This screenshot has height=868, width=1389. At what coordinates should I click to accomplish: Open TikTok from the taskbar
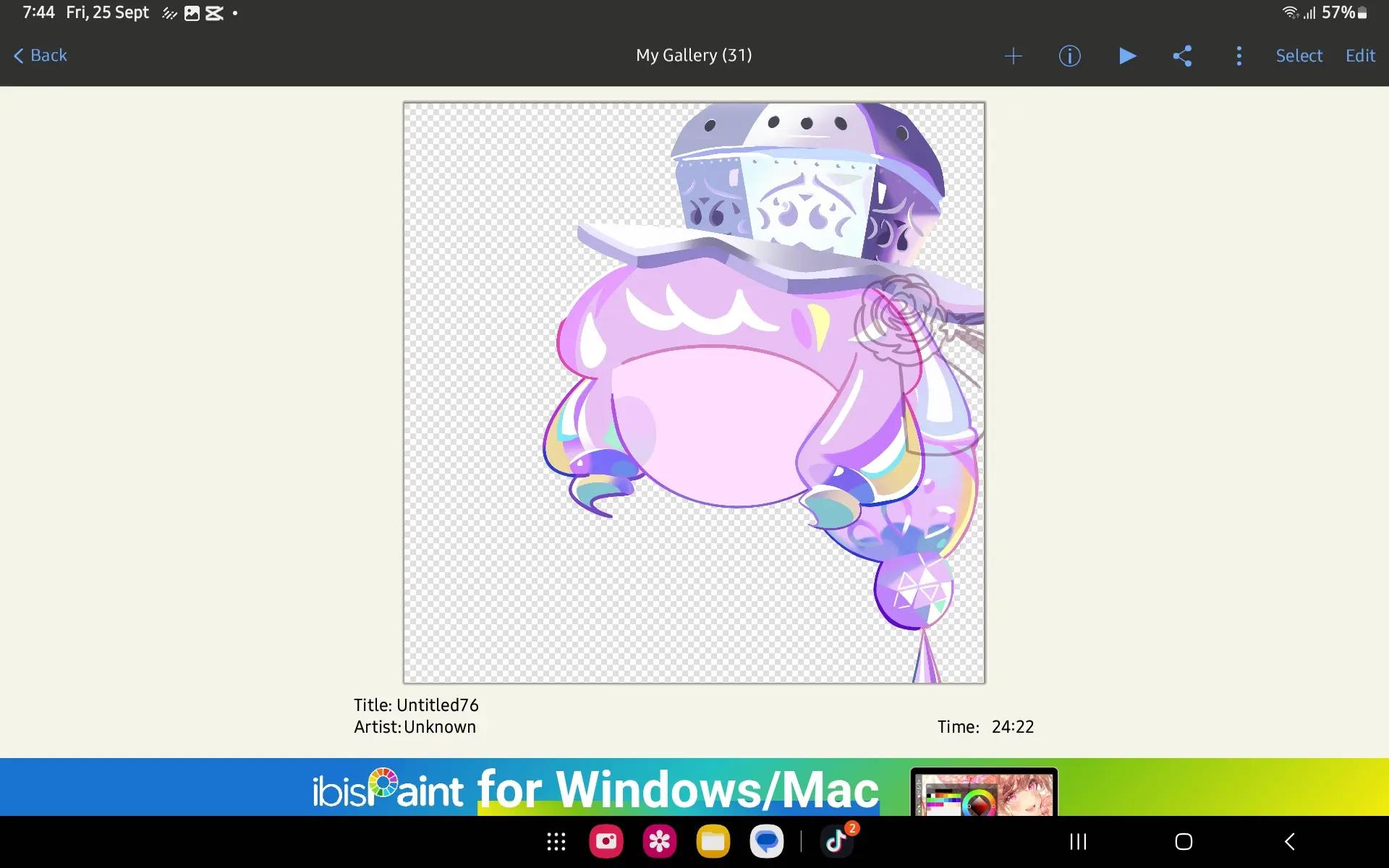[x=836, y=841]
